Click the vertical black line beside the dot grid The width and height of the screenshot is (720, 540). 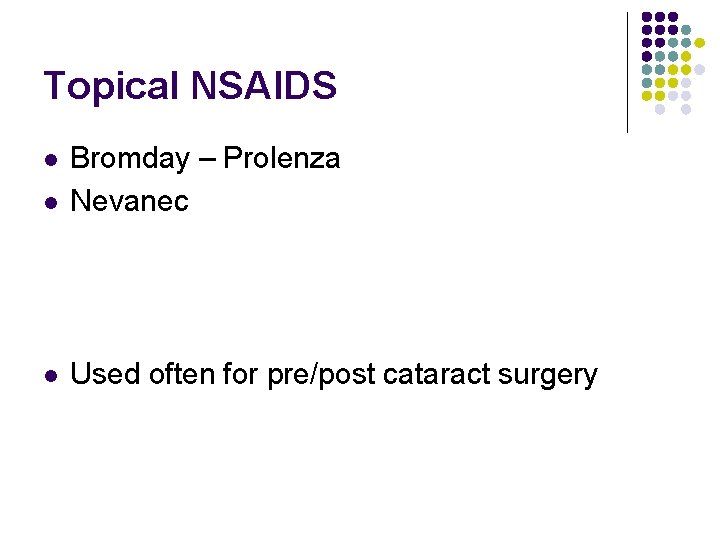(627, 72)
